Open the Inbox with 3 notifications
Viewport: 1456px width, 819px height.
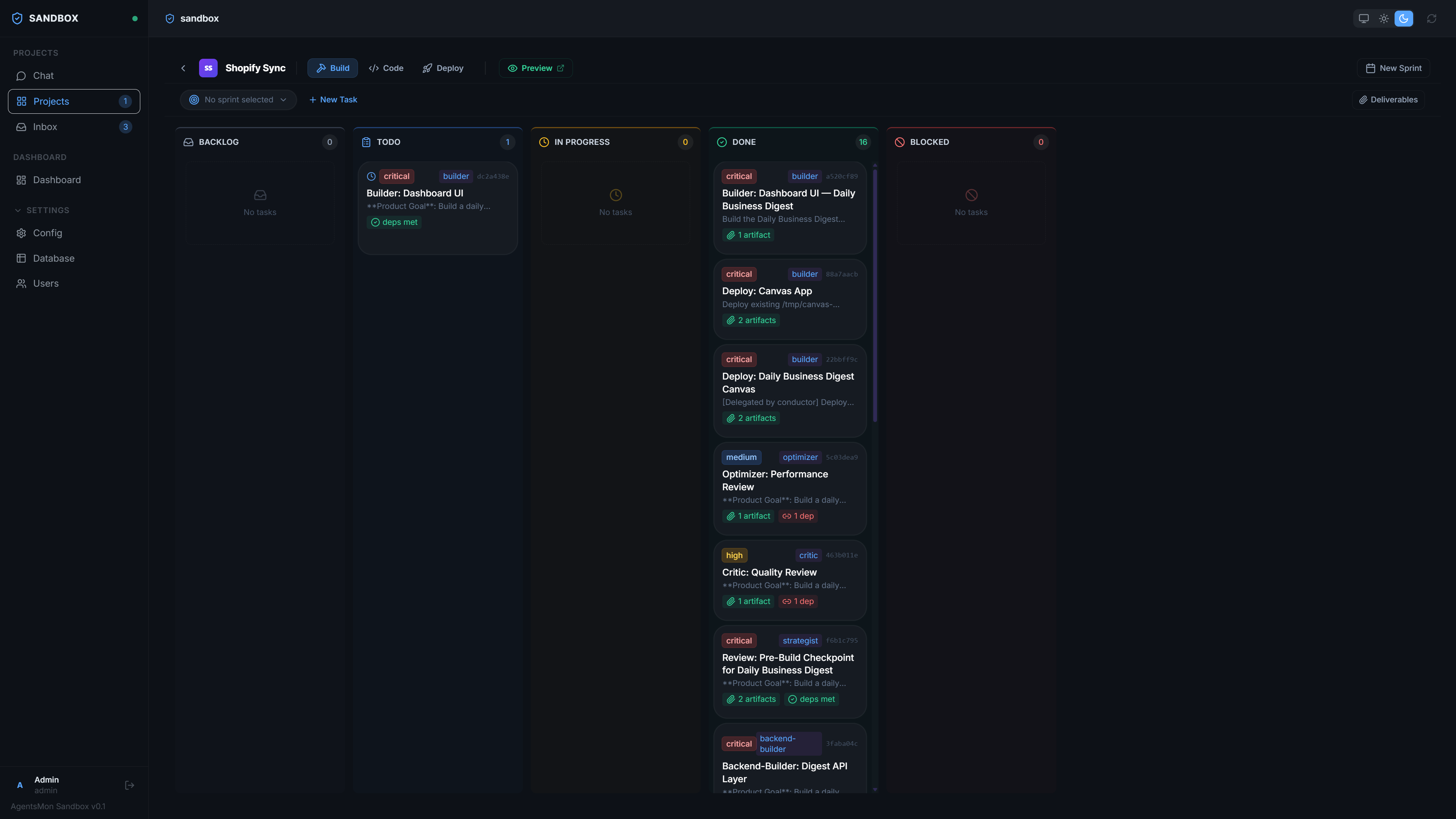click(45, 127)
